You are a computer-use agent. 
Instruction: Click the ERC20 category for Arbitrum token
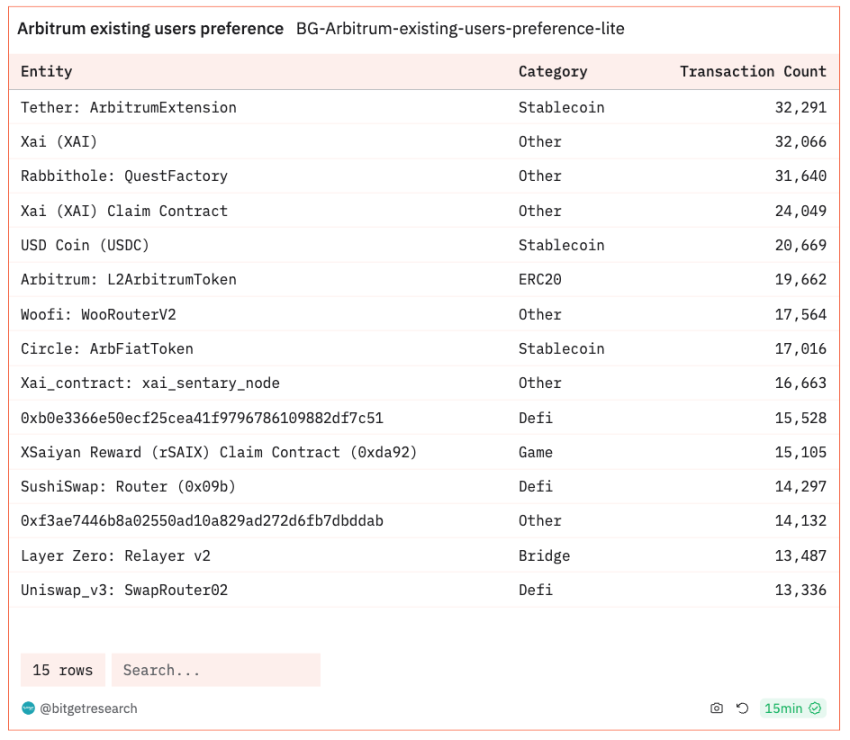(540, 280)
